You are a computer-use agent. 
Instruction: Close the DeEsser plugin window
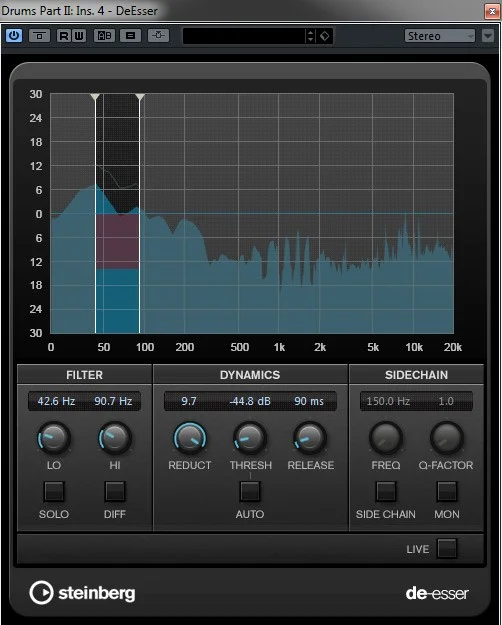coord(493,11)
